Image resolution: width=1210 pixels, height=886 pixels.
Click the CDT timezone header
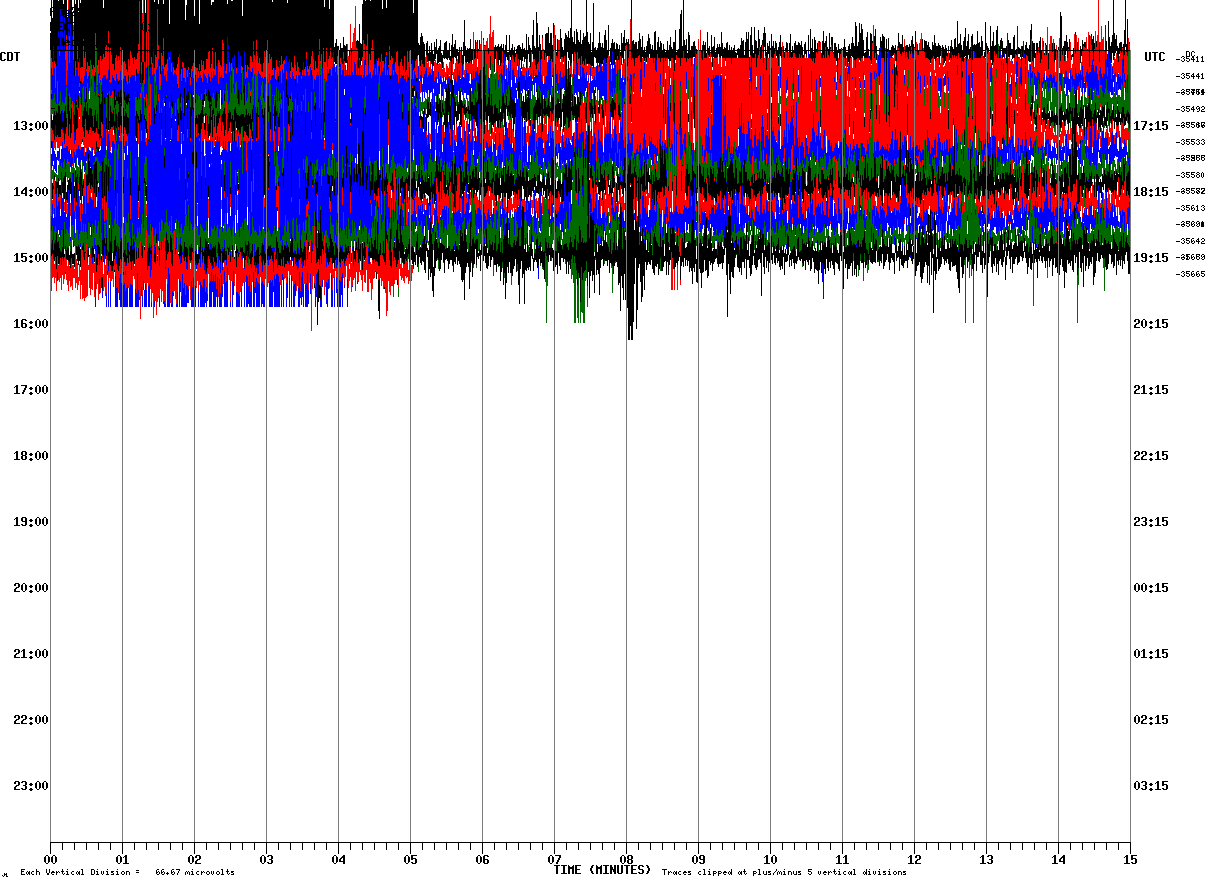pyautogui.click(x=11, y=57)
